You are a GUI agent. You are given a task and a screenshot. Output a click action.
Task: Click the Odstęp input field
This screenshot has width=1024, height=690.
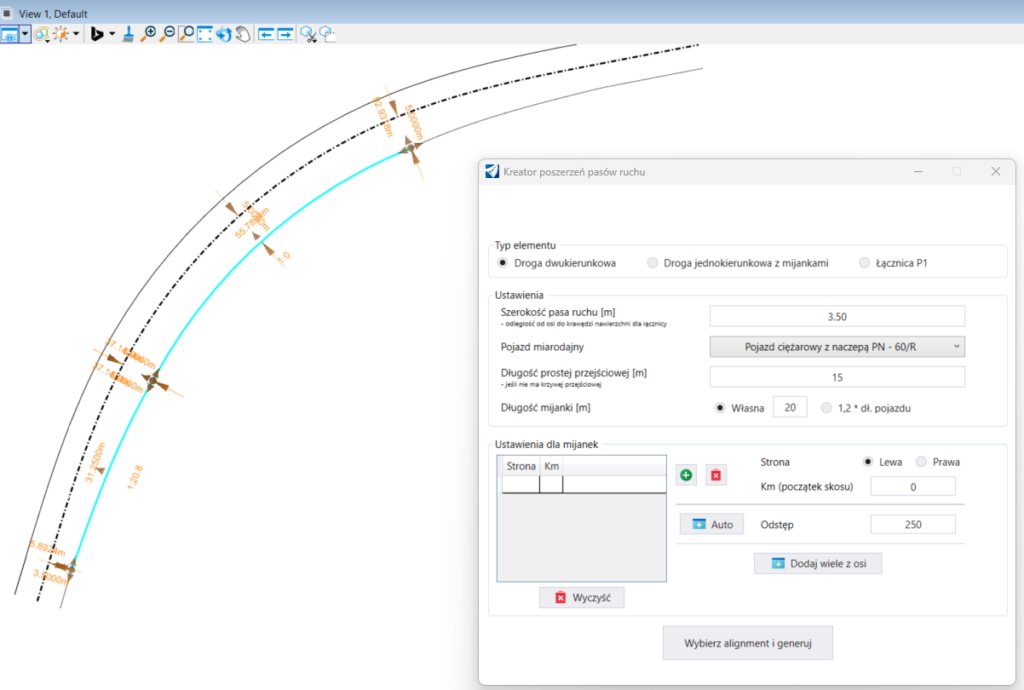tap(912, 525)
